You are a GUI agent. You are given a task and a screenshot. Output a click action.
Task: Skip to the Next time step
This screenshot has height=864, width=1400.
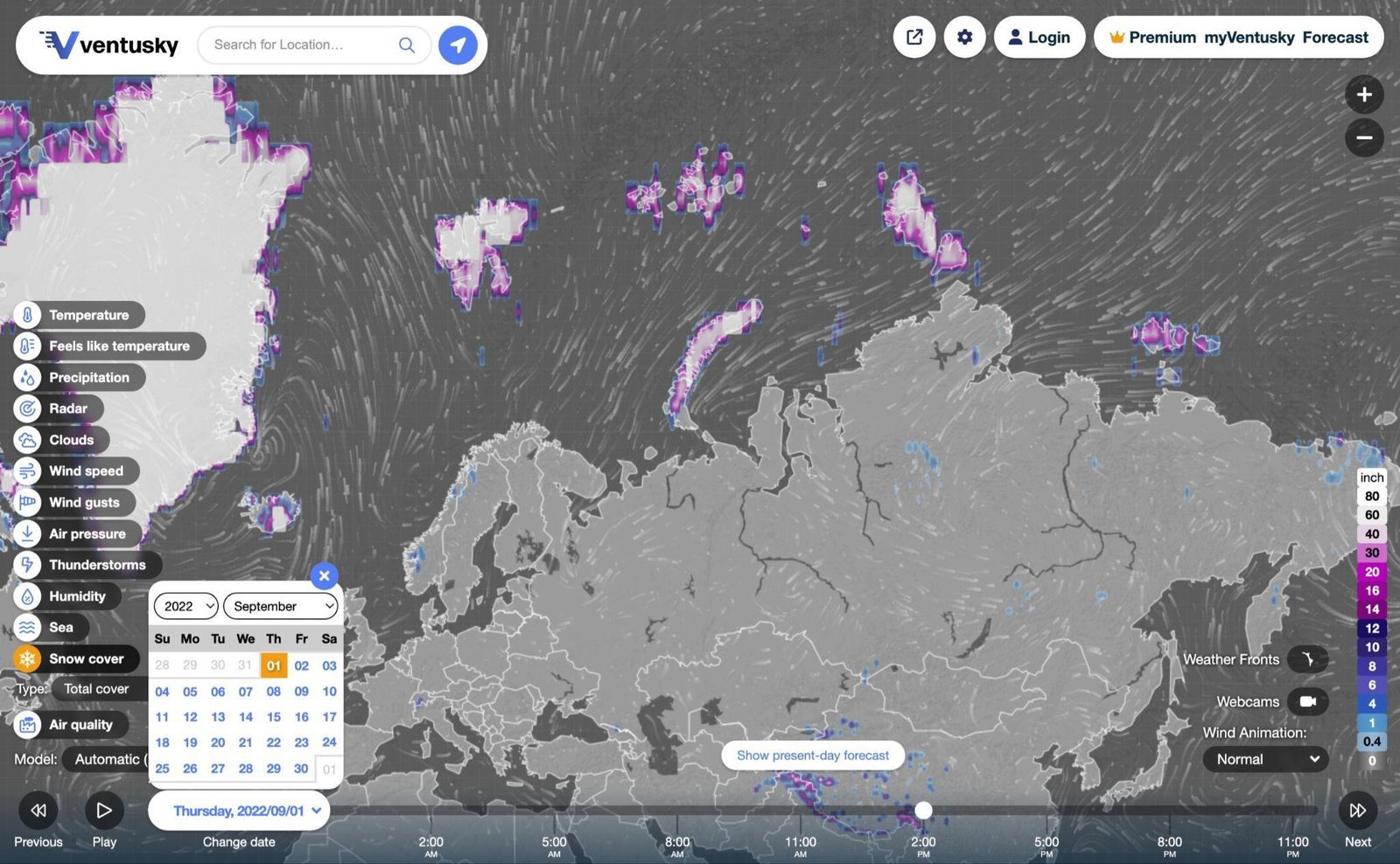point(1357,811)
